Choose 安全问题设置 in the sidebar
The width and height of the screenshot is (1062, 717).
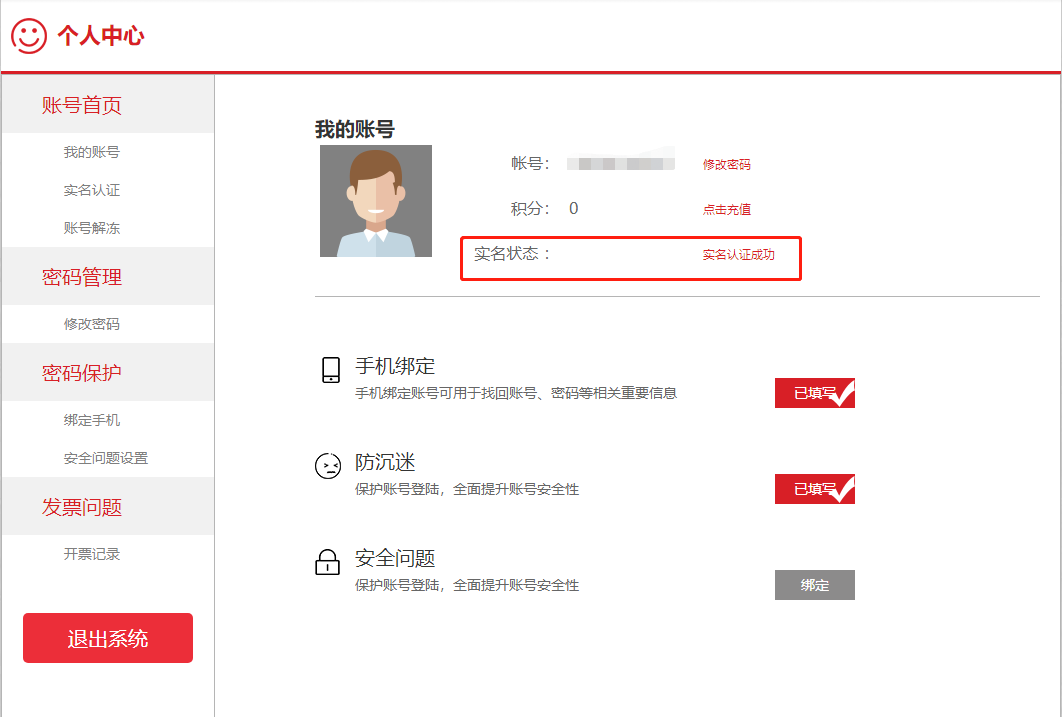tap(106, 458)
